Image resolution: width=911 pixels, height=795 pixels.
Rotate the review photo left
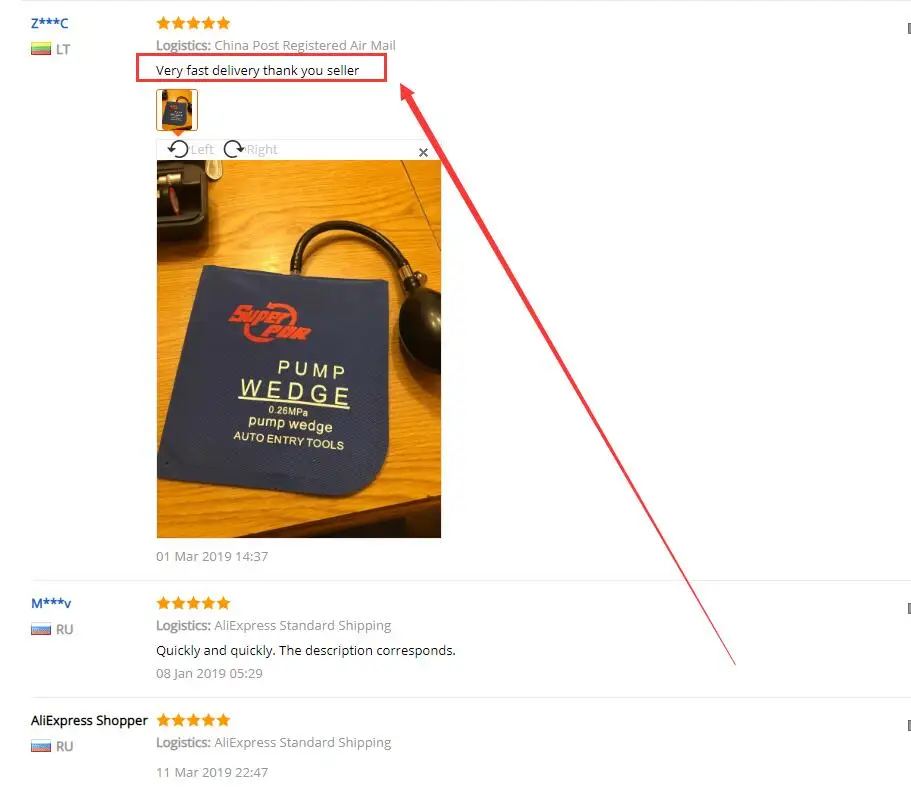click(190, 149)
